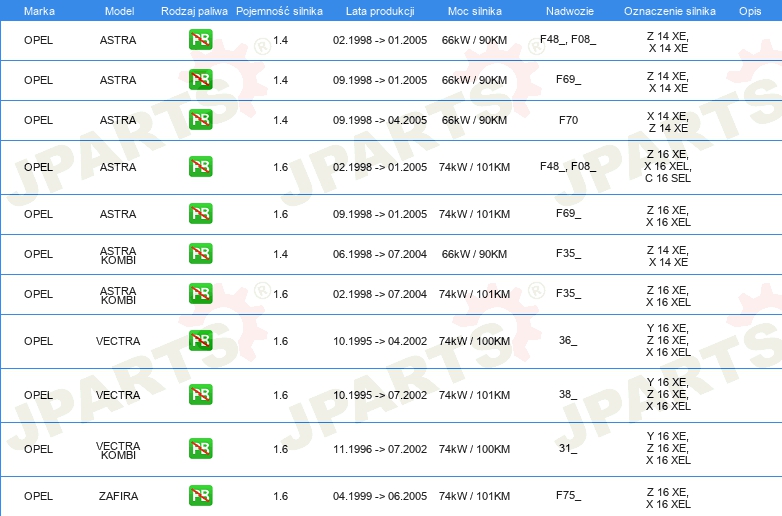Click the 66kW / 90KM cell in the F70 row
Image resolution: width=782 pixels, height=516 pixels.
pyautogui.click(x=474, y=120)
